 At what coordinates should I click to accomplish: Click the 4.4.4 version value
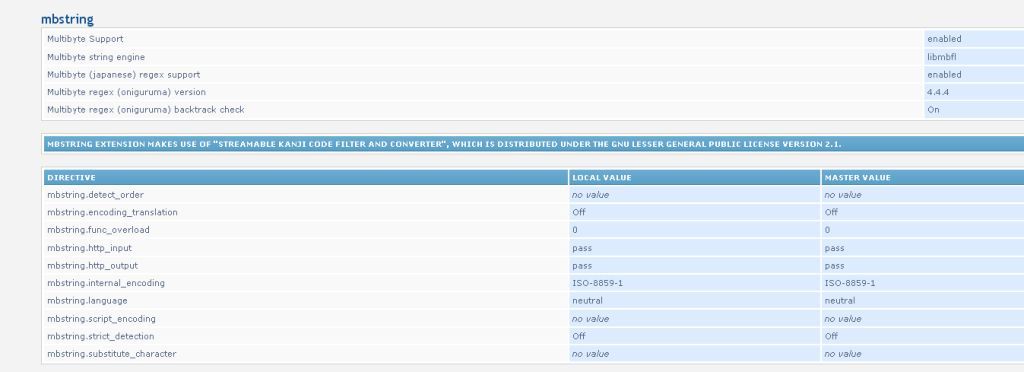[938, 92]
